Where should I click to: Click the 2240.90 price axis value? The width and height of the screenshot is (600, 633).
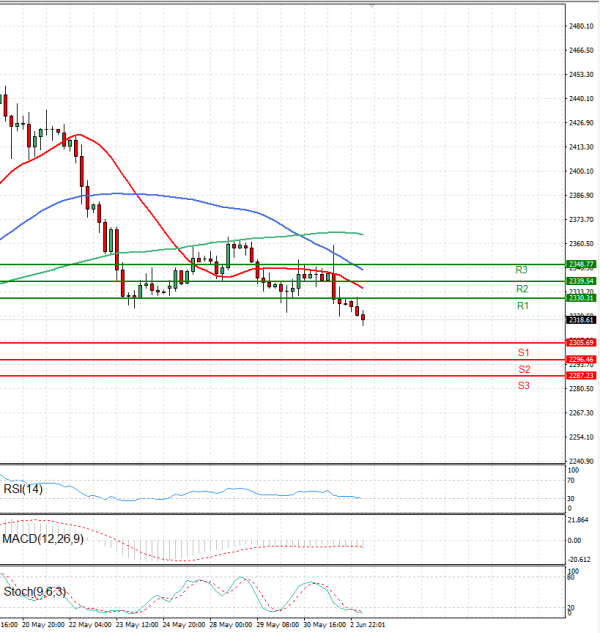(x=581, y=461)
